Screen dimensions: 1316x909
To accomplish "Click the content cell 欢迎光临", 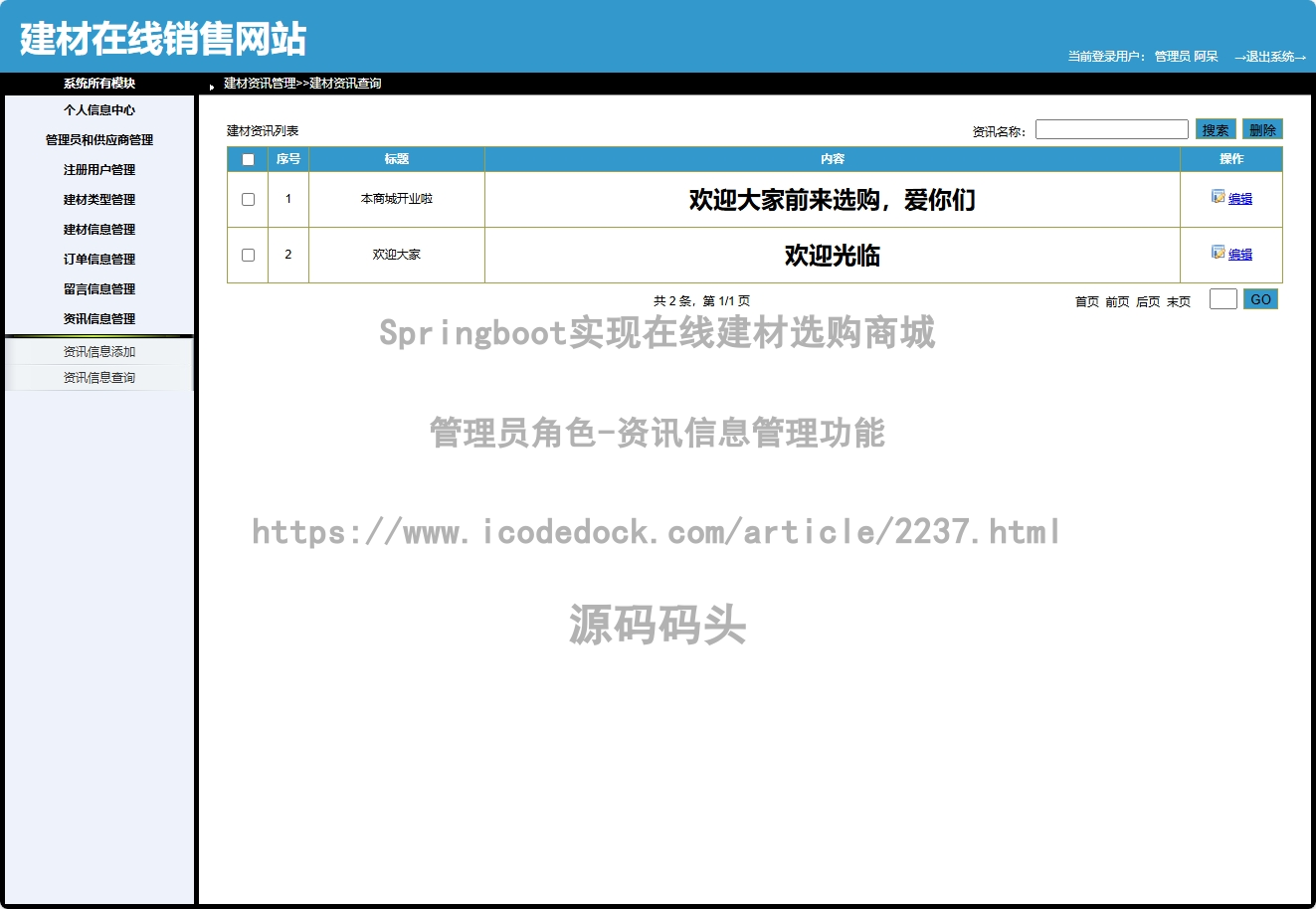I will pyautogui.click(x=833, y=256).
